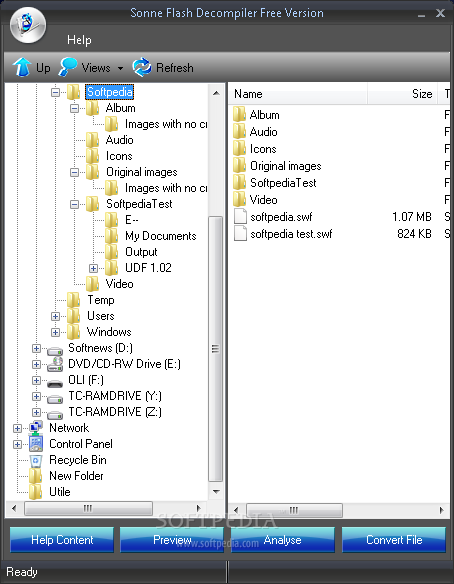Image resolution: width=454 pixels, height=584 pixels.
Task: Click the tree panel vertical scrollbar thumb
Action: (x=216, y=349)
